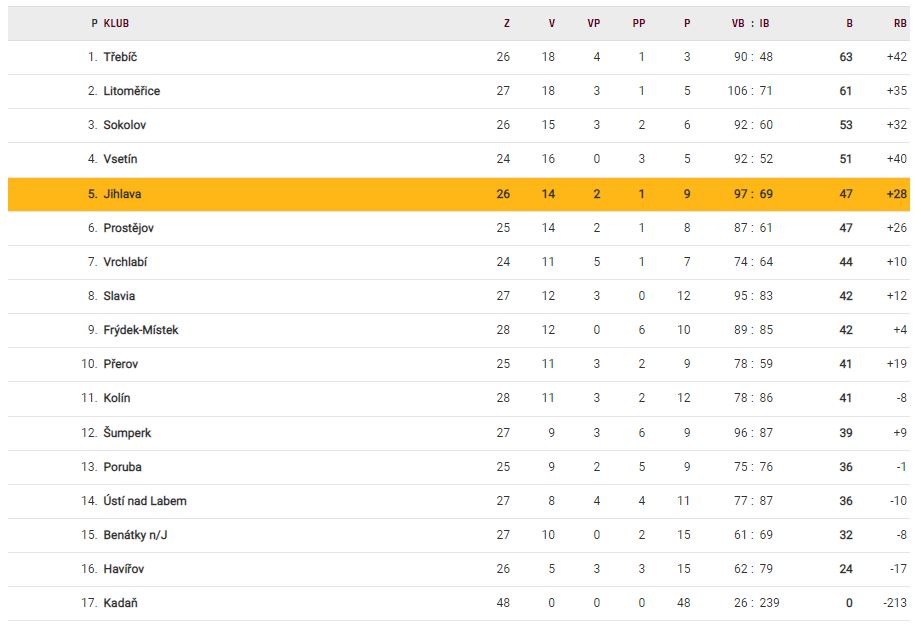Viewport: 921px width, 631px height.
Task: Open the Vsetín club page
Action: tap(120, 159)
